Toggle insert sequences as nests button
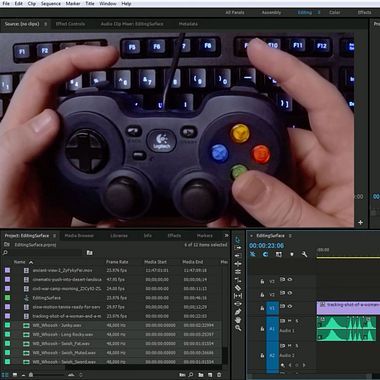This screenshot has width=380, height=380. 253,254
